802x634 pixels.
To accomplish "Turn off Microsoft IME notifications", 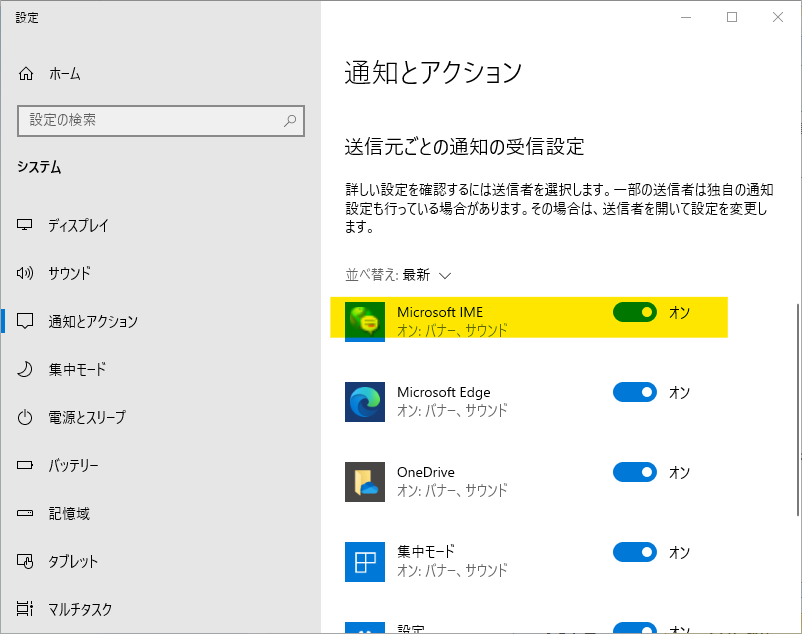I will point(634,312).
